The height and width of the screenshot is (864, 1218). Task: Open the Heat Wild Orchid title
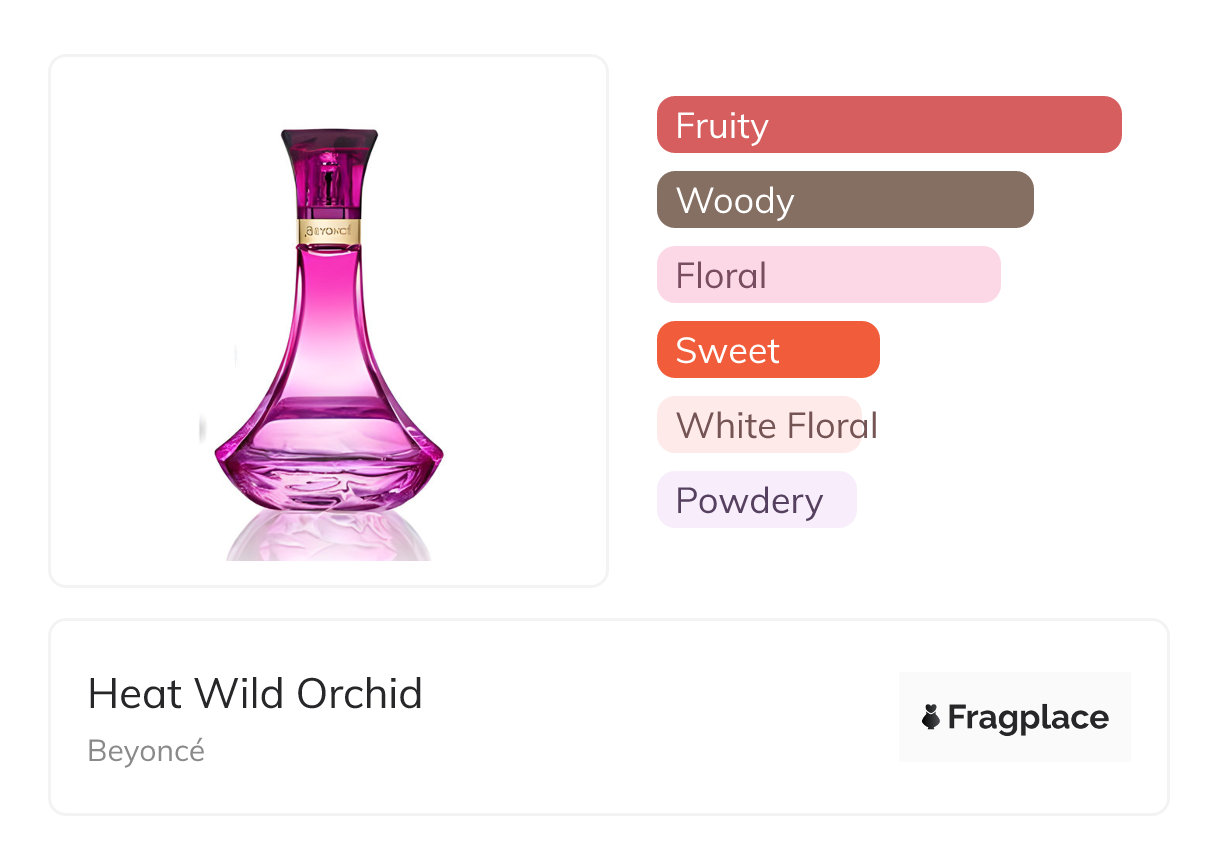[x=255, y=693]
